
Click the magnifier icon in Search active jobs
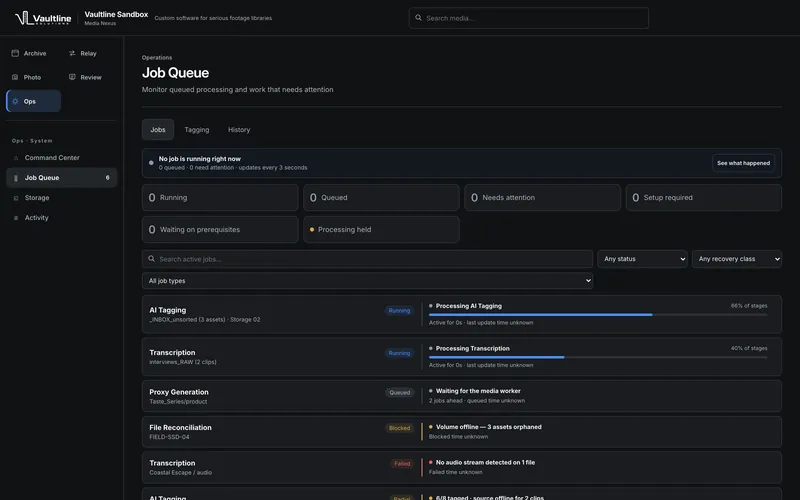coord(152,259)
